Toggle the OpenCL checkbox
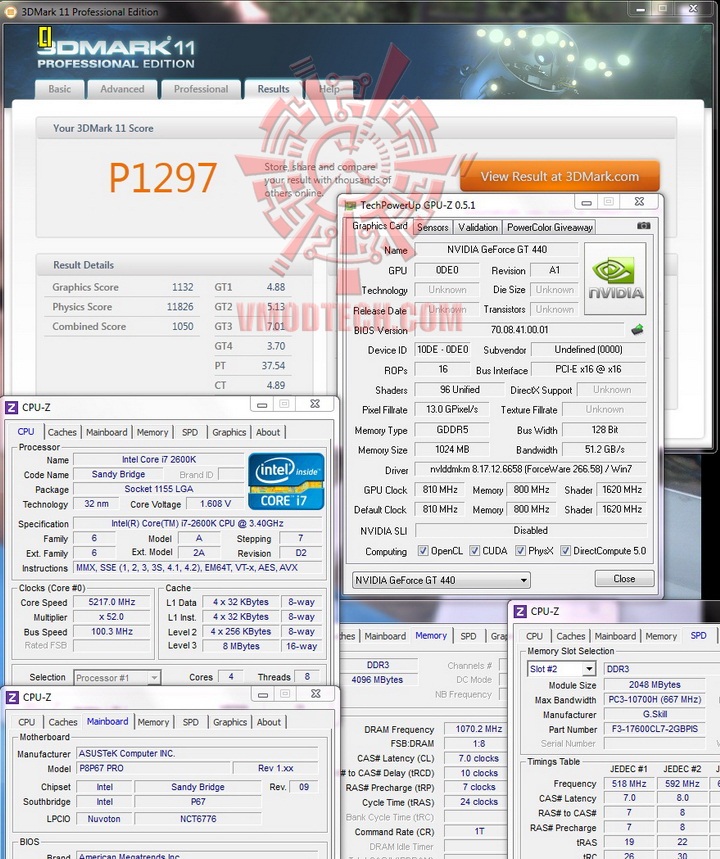The height and width of the screenshot is (859, 720). (x=423, y=551)
